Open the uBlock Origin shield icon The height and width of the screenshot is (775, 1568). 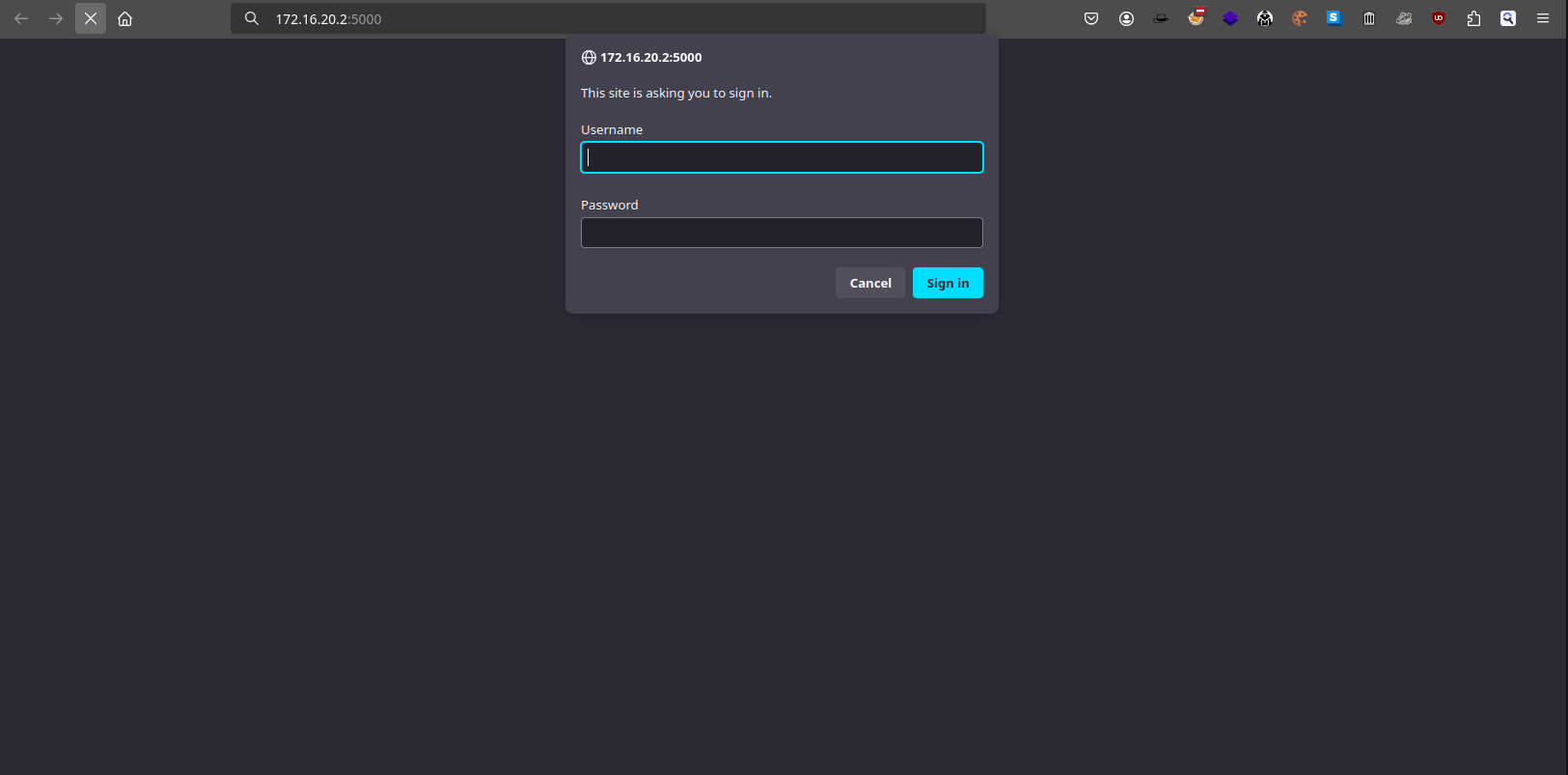1439,18
